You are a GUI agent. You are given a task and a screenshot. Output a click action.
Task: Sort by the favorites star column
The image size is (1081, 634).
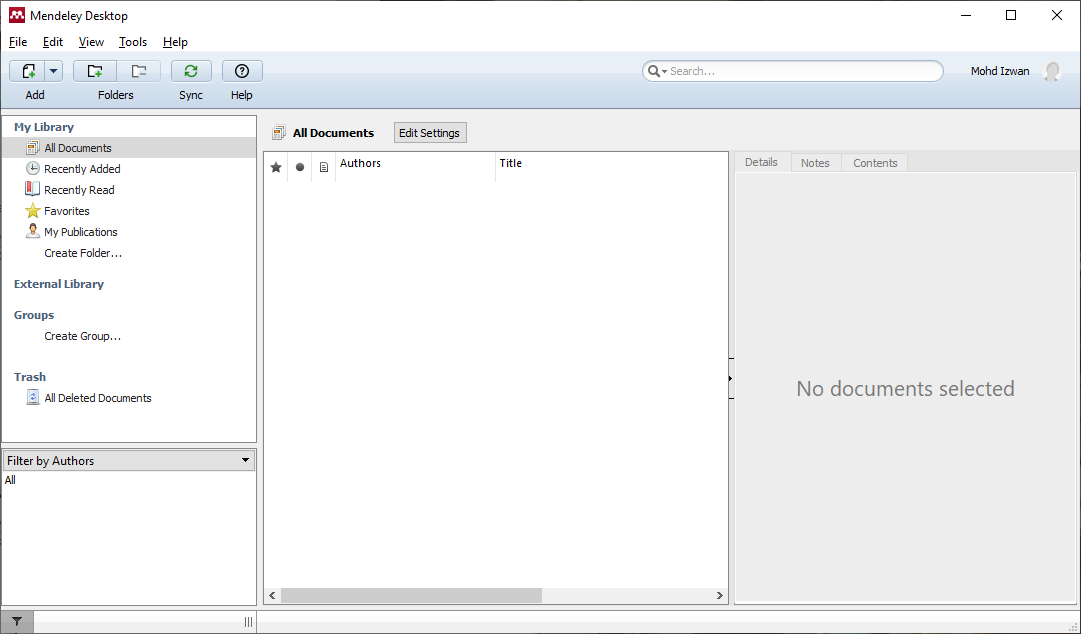click(x=276, y=167)
